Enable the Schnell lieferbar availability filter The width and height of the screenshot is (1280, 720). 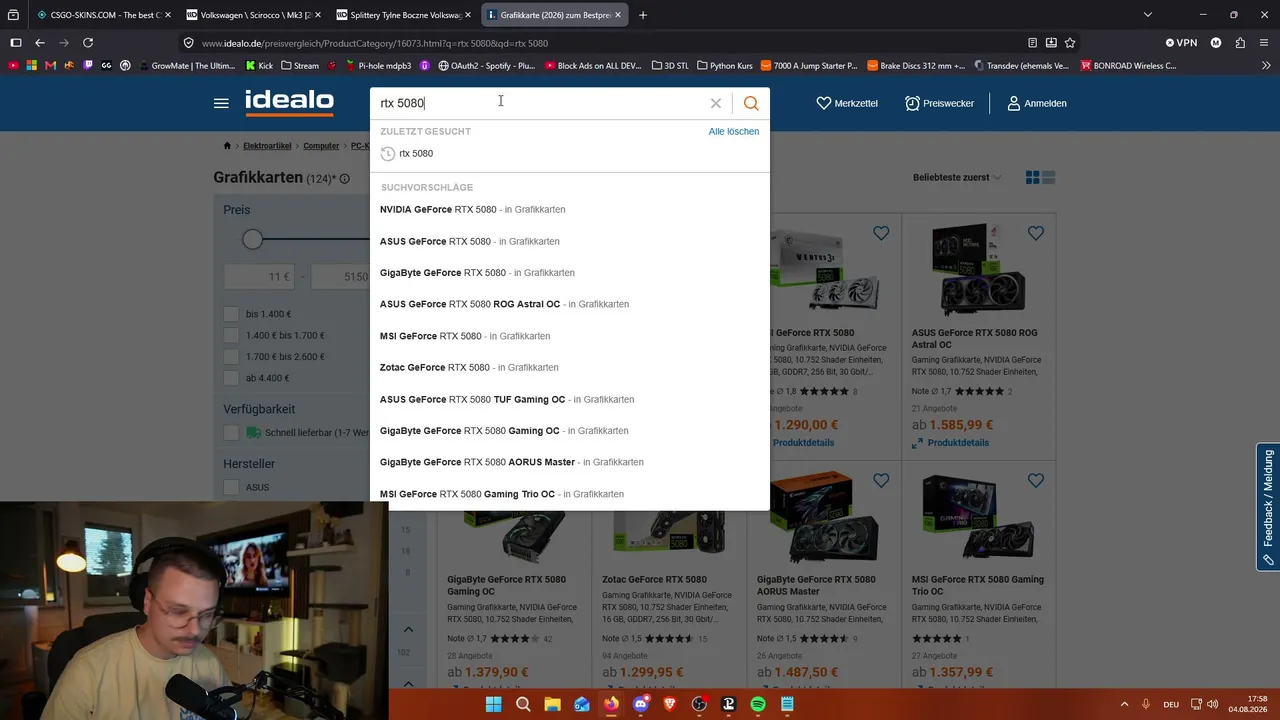coord(232,433)
